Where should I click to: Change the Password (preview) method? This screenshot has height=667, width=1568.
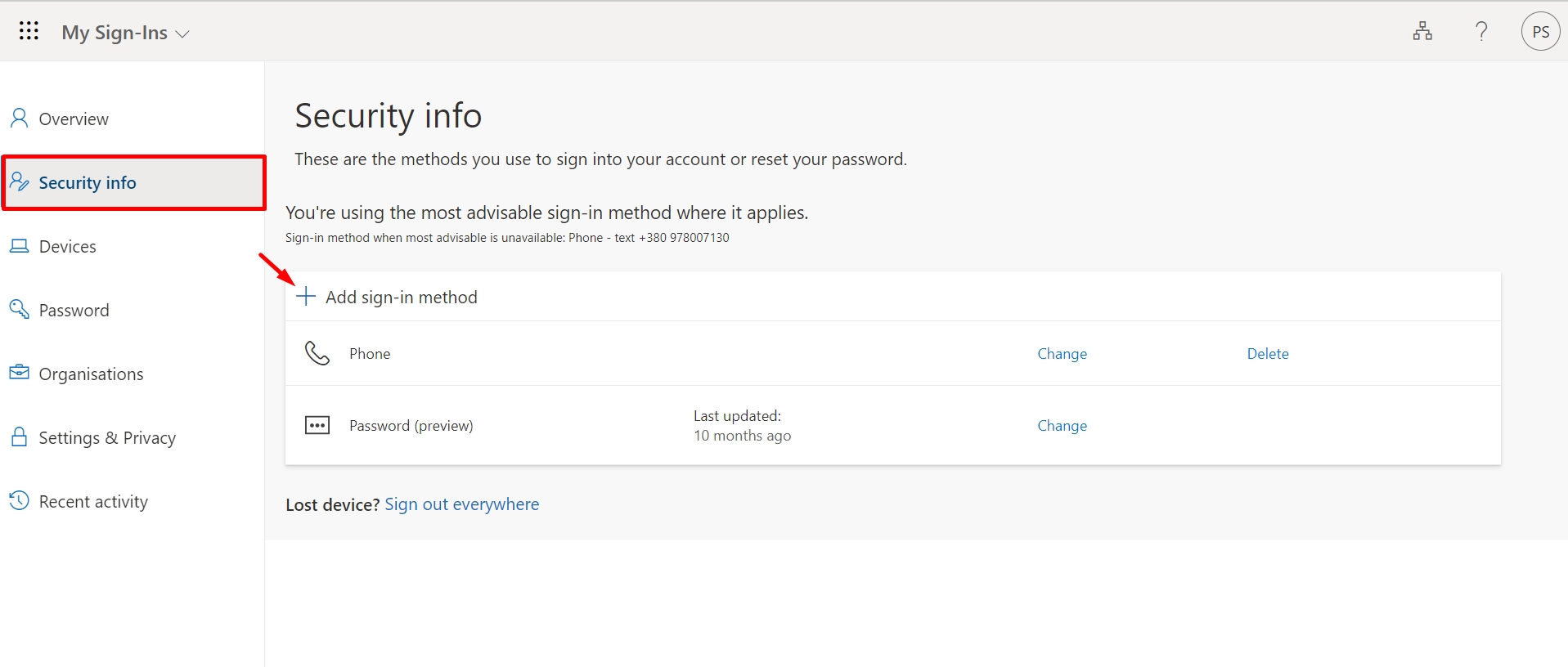(x=1062, y=426)
